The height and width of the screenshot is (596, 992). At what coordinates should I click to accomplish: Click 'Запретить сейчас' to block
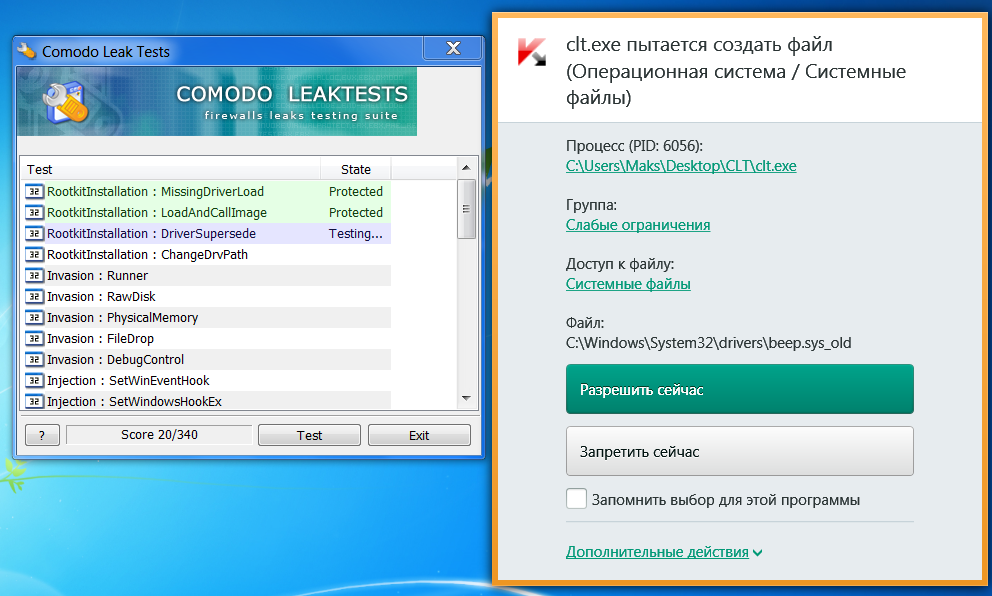[x=740, y=451]
